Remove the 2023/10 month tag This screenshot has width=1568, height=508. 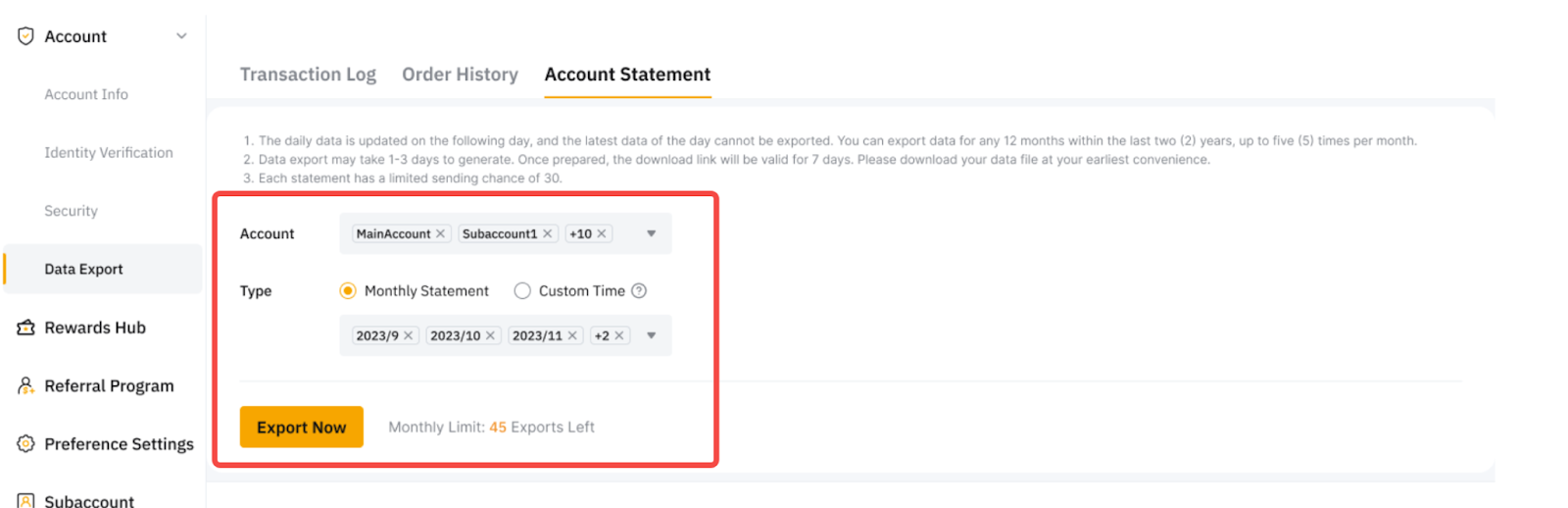click(490, 335)
